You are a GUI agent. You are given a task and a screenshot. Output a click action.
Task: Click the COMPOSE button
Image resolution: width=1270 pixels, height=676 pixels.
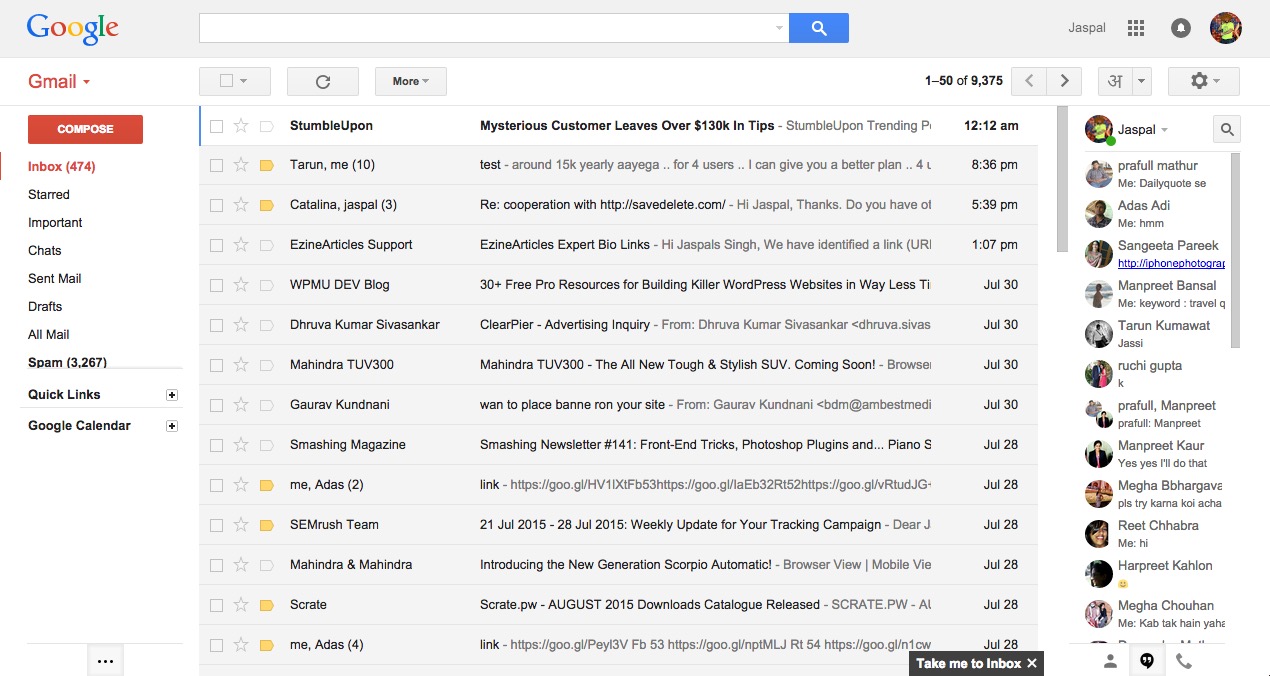point(85,129)
